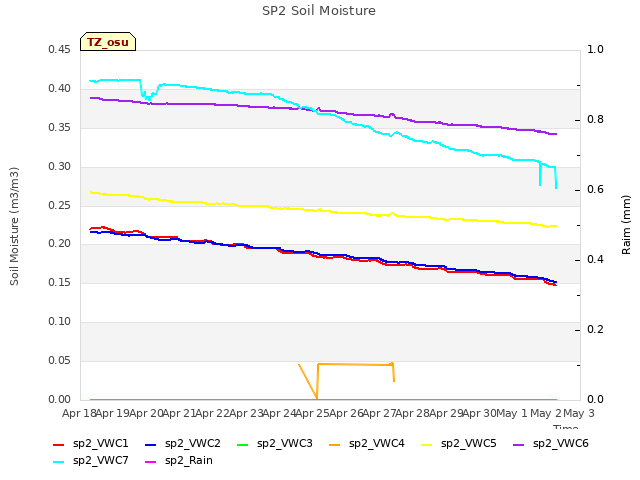Click the red sp2_VWC1 legend swatch

pyautogui.click(x=59, y=445)
